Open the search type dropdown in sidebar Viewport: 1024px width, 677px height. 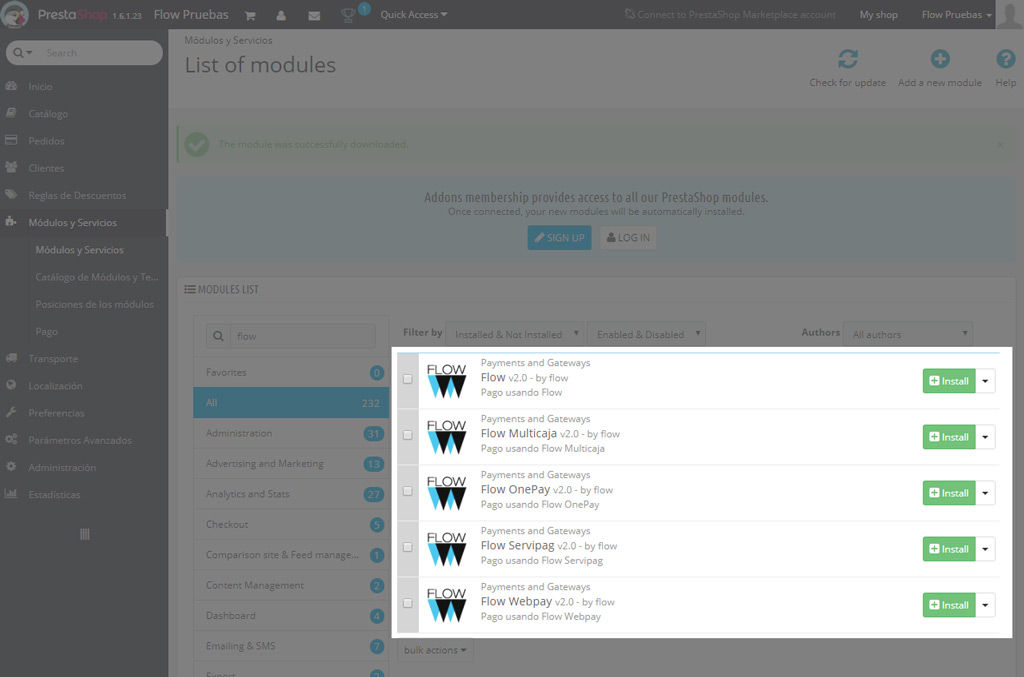tap(22, 53)
